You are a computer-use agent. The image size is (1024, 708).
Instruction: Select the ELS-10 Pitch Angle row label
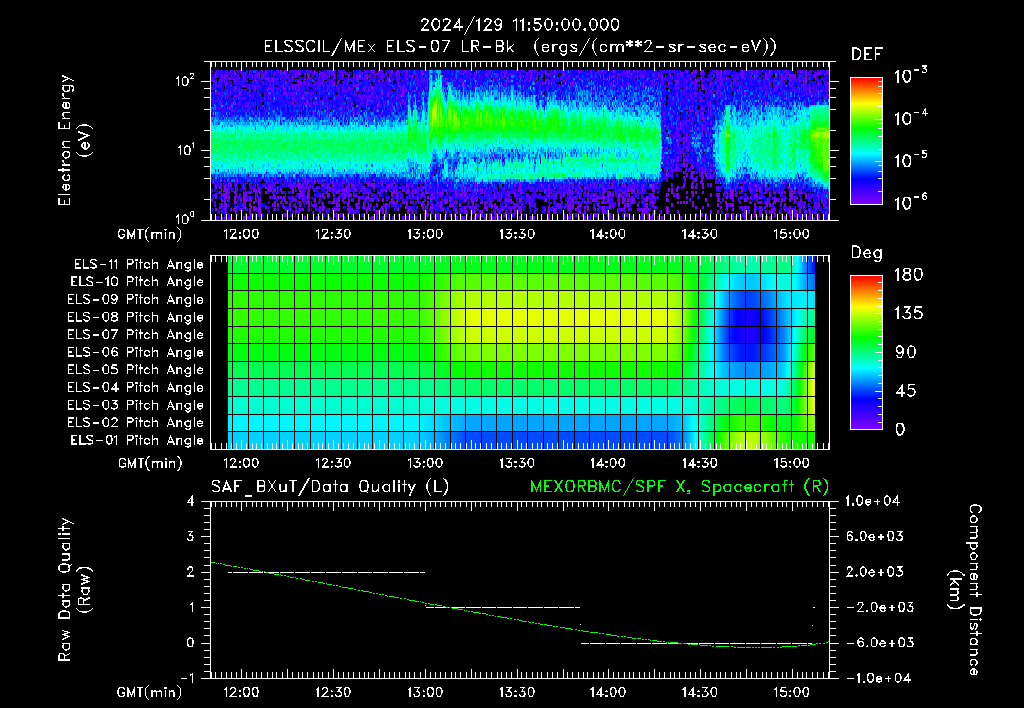click(137, 282)
